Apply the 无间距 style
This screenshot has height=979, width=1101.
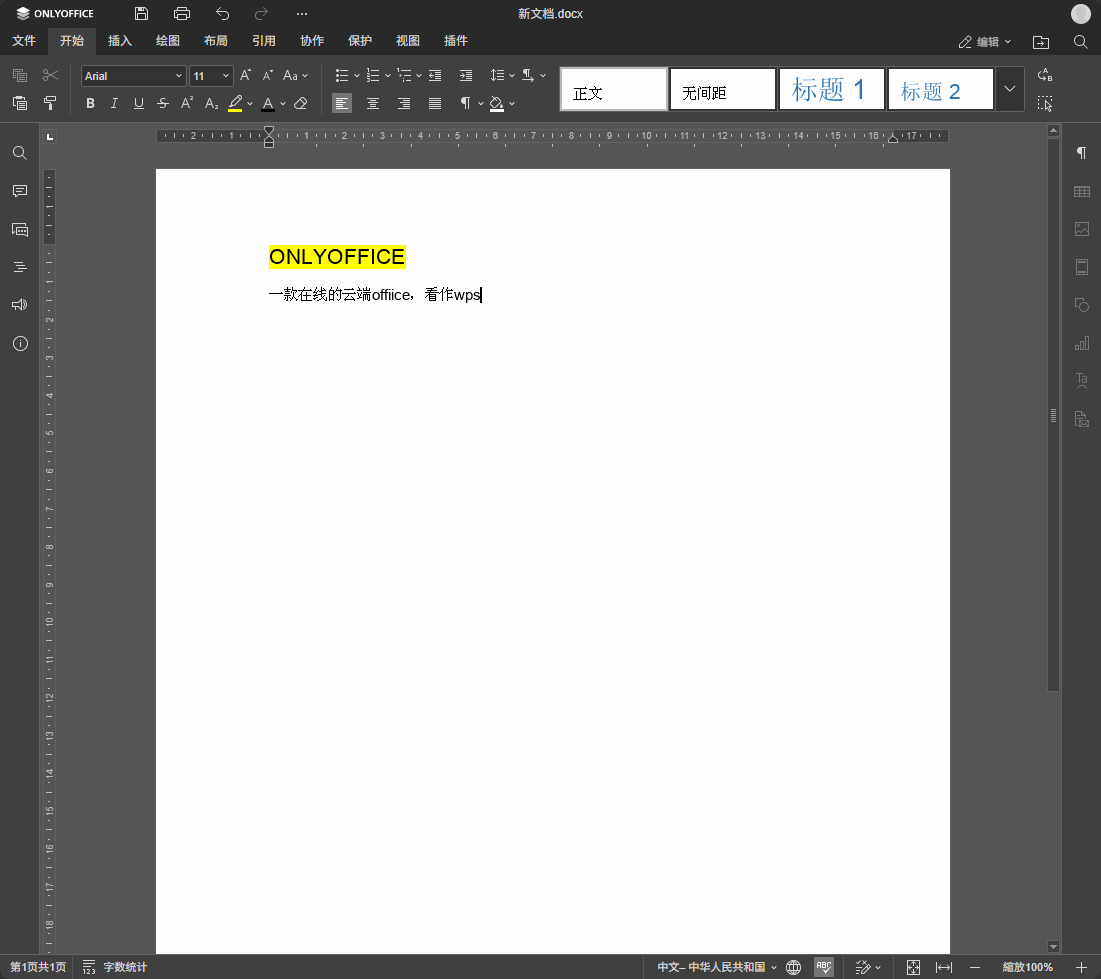723,89
